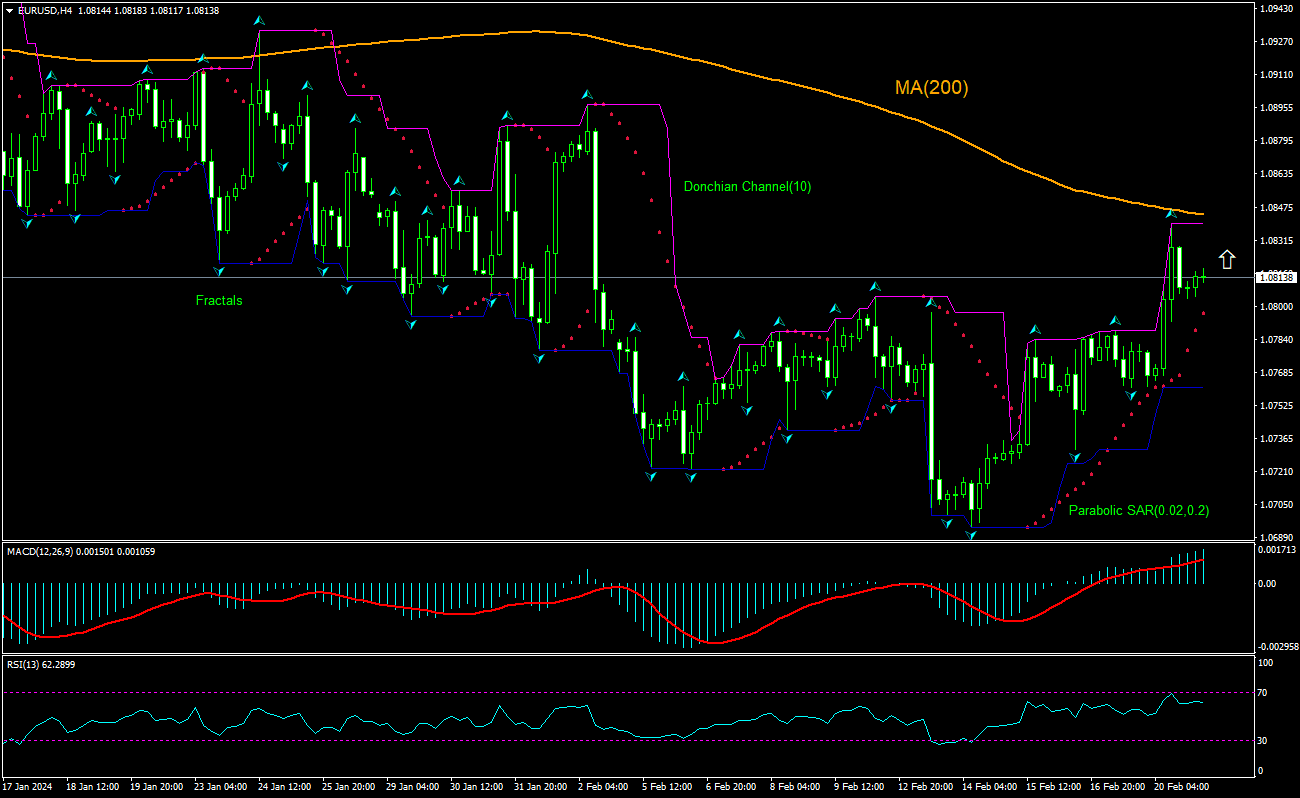Click the RSI(13) indicator title
Image resolution: width=1300 pixels, height=798 pixels.
click(x=25, y=663)
